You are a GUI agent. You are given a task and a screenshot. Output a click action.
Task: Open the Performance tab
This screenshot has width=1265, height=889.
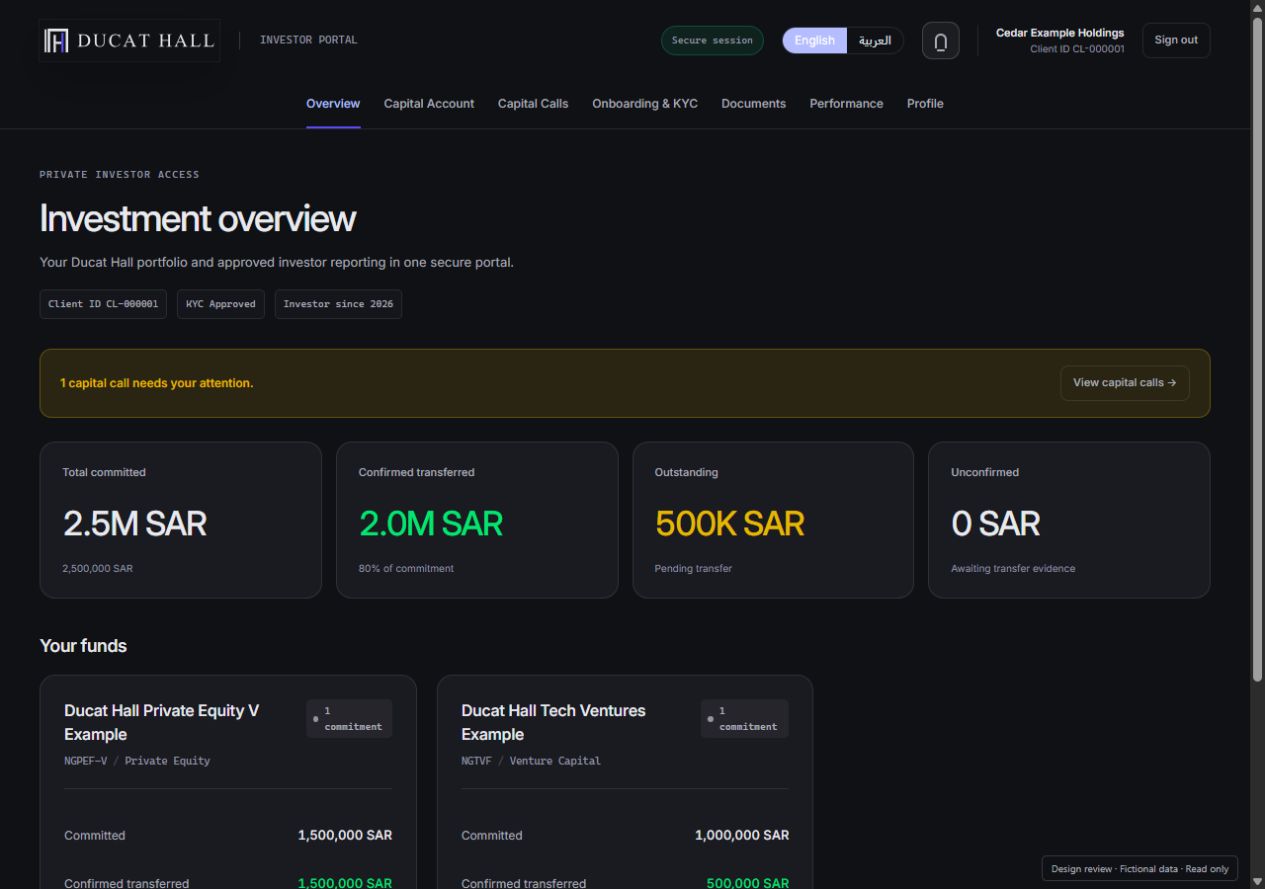(846, 104)
